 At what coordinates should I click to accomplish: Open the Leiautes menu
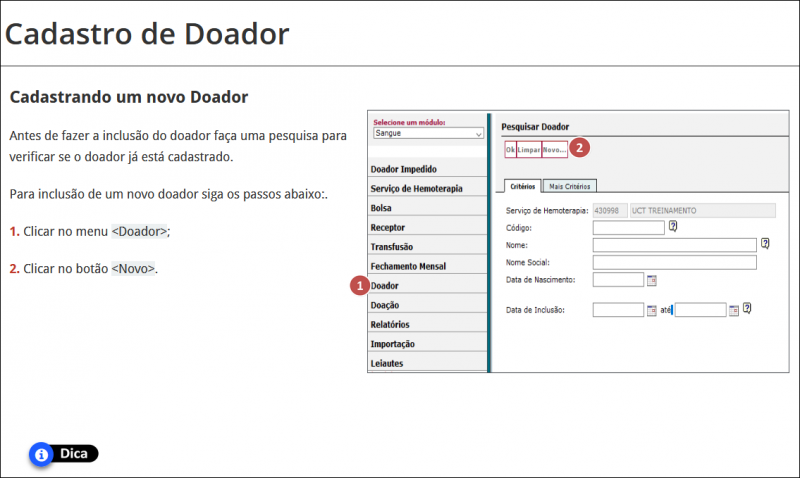[428, 363]
